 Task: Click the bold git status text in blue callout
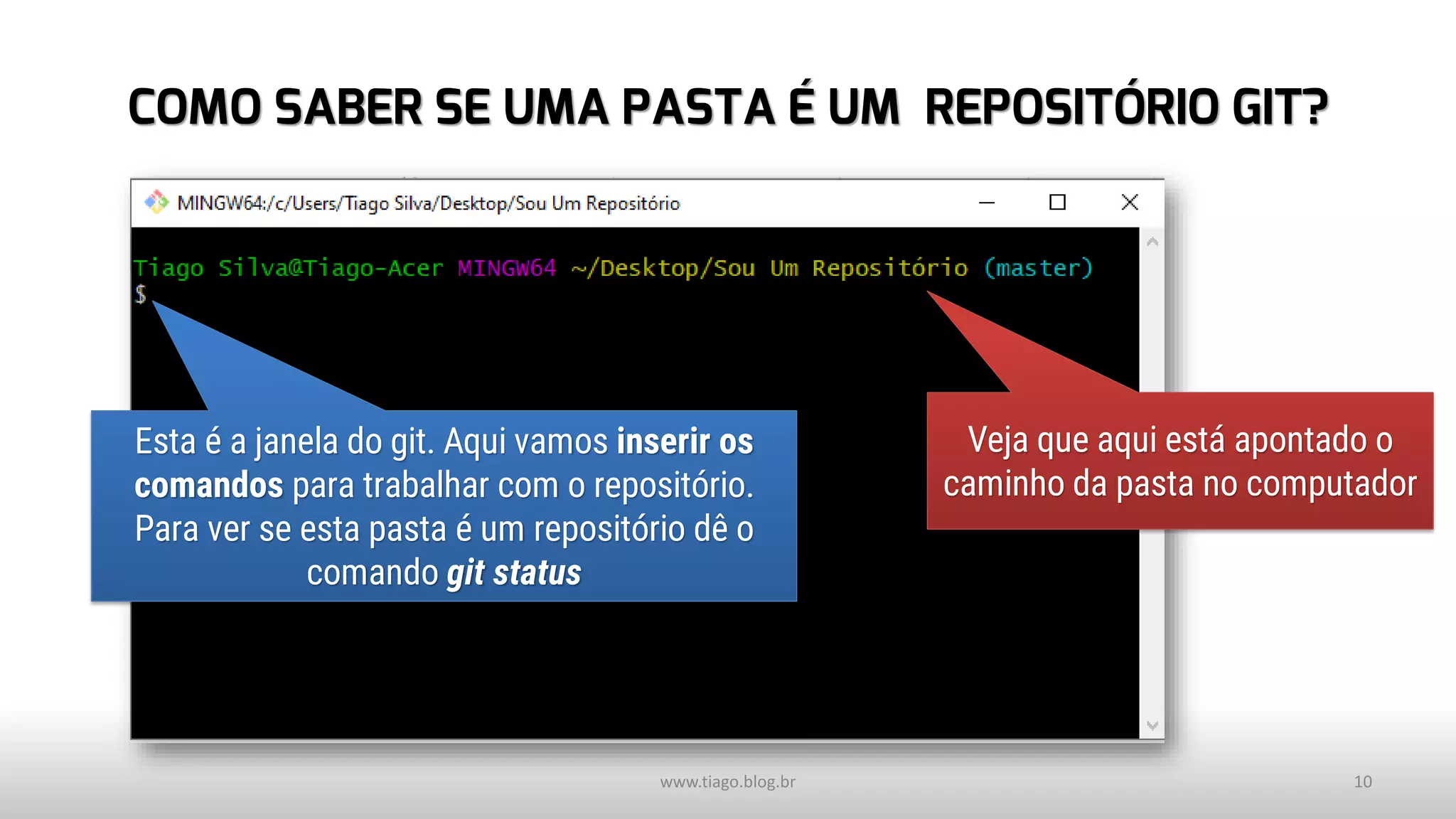point(514,573)
